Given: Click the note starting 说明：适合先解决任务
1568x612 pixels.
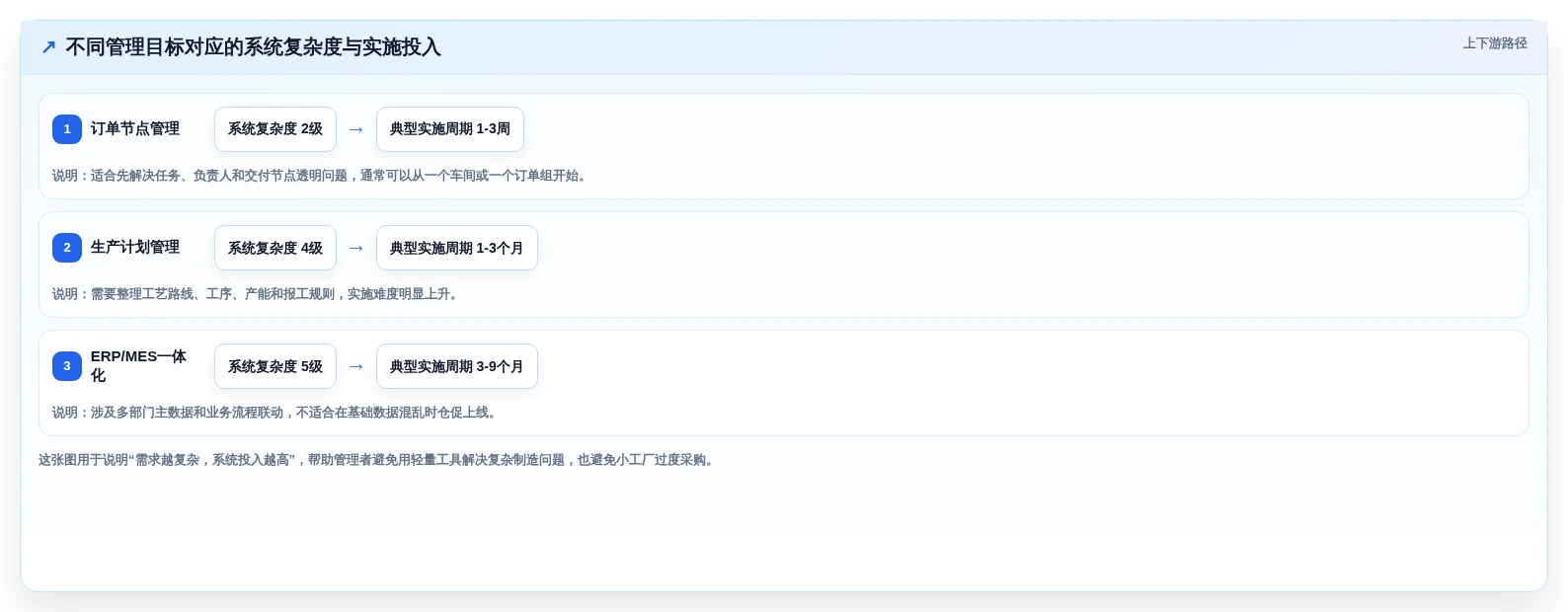Looking at the screenshot, I should (x=322, y=176).
